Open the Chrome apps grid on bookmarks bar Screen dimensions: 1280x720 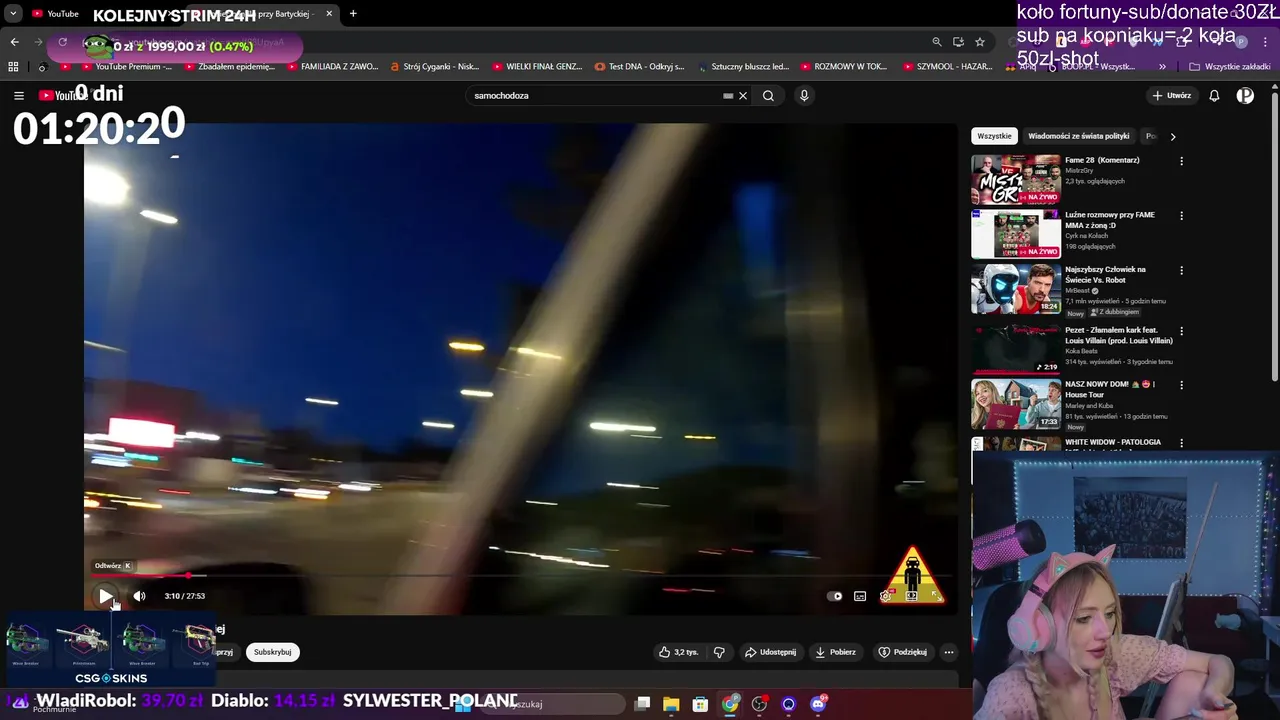[13, 67]
